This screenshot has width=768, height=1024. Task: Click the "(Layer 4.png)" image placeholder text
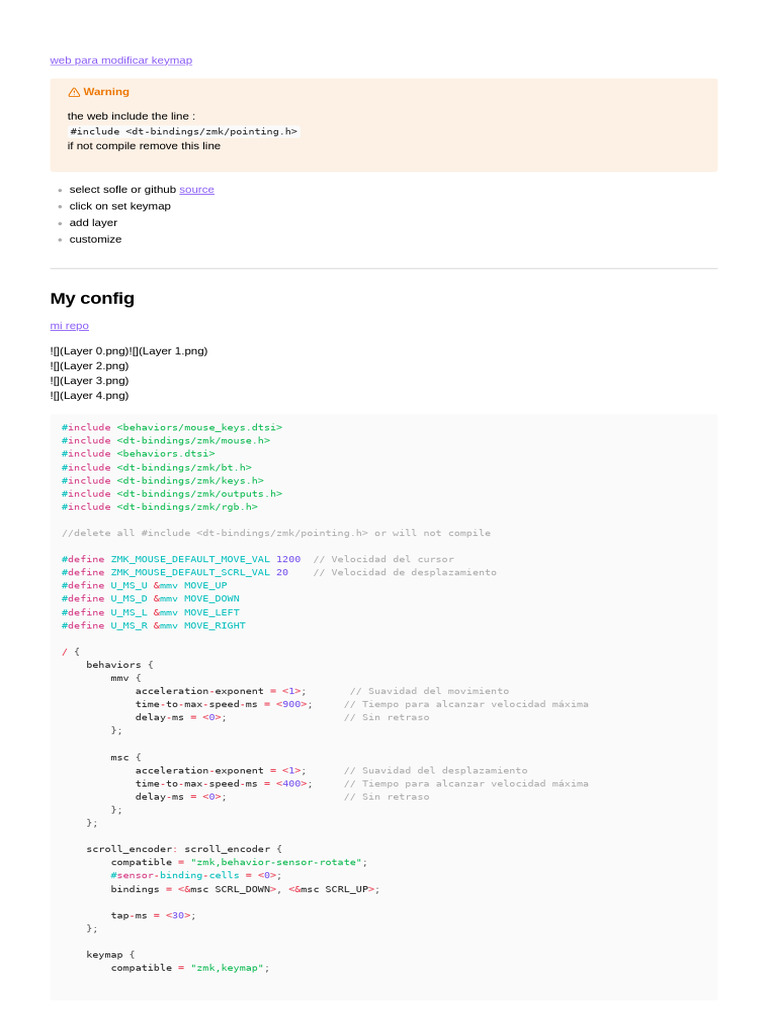click(93, 395)
